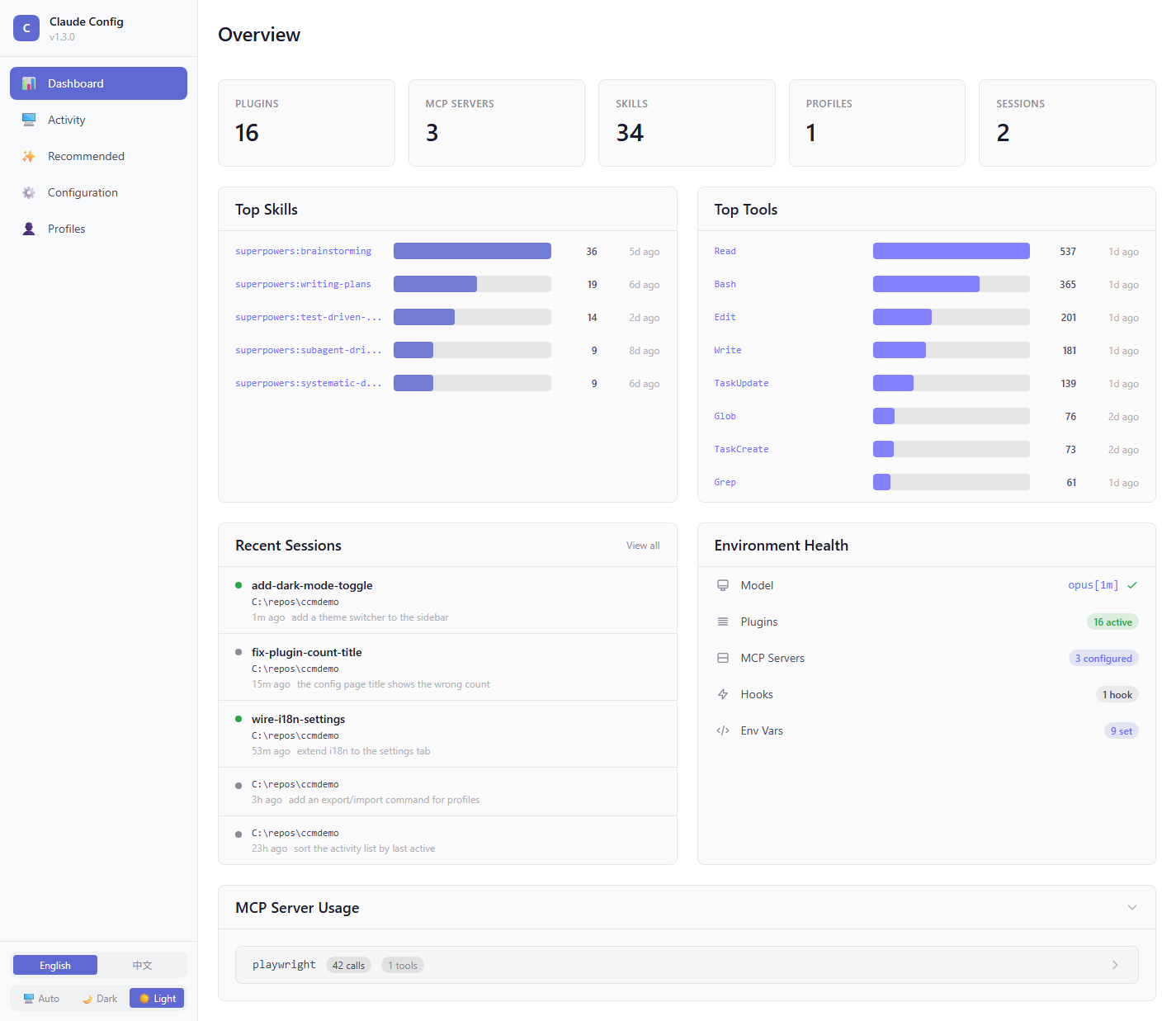
Task: Click the green status dot for wire-i18n-settings
Action: click(x=239, y=719)
